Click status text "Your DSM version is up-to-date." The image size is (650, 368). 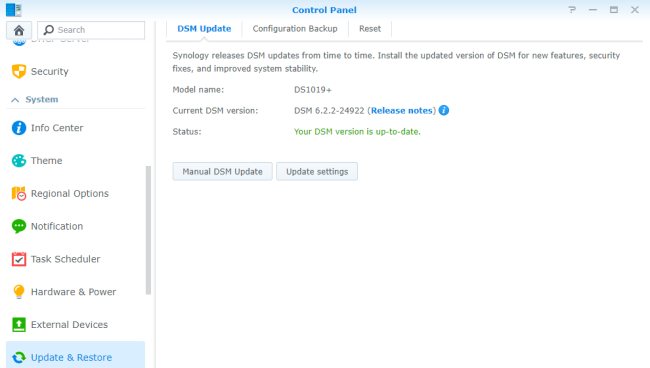coord(357,131)
